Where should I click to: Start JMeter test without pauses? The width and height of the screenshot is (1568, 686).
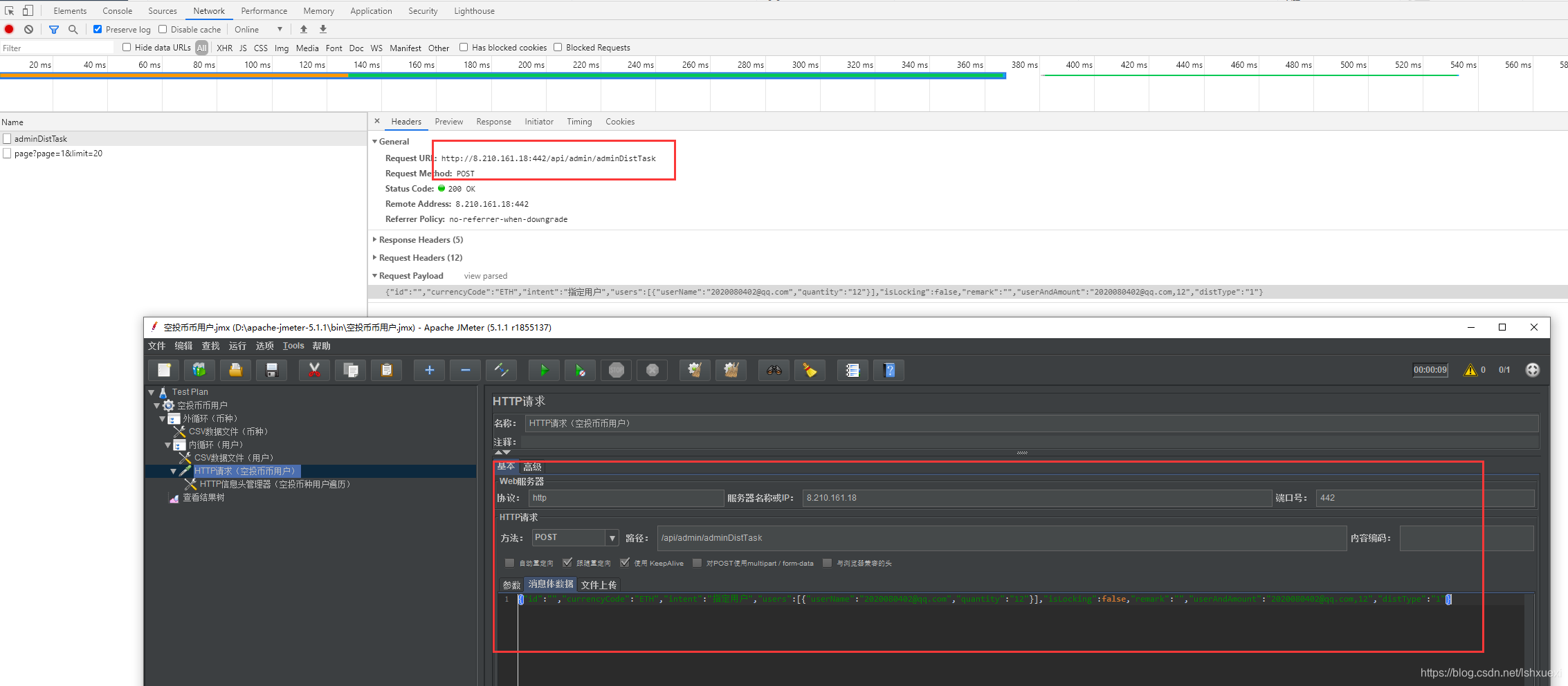click(x=581, y=370)
